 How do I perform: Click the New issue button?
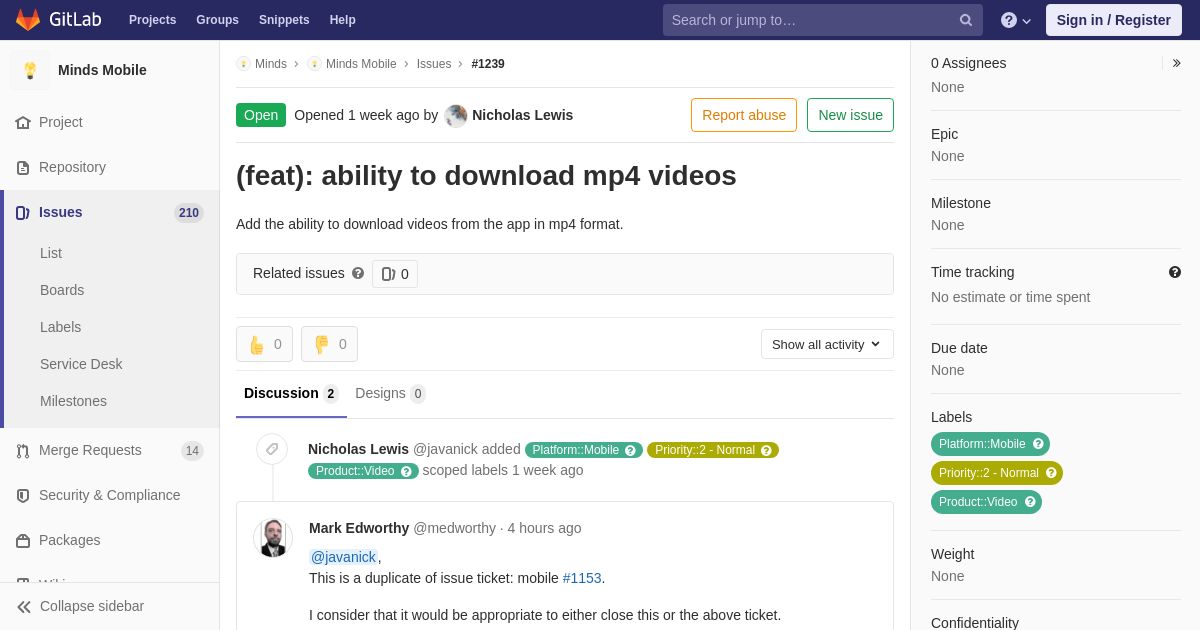coord(850,115)
